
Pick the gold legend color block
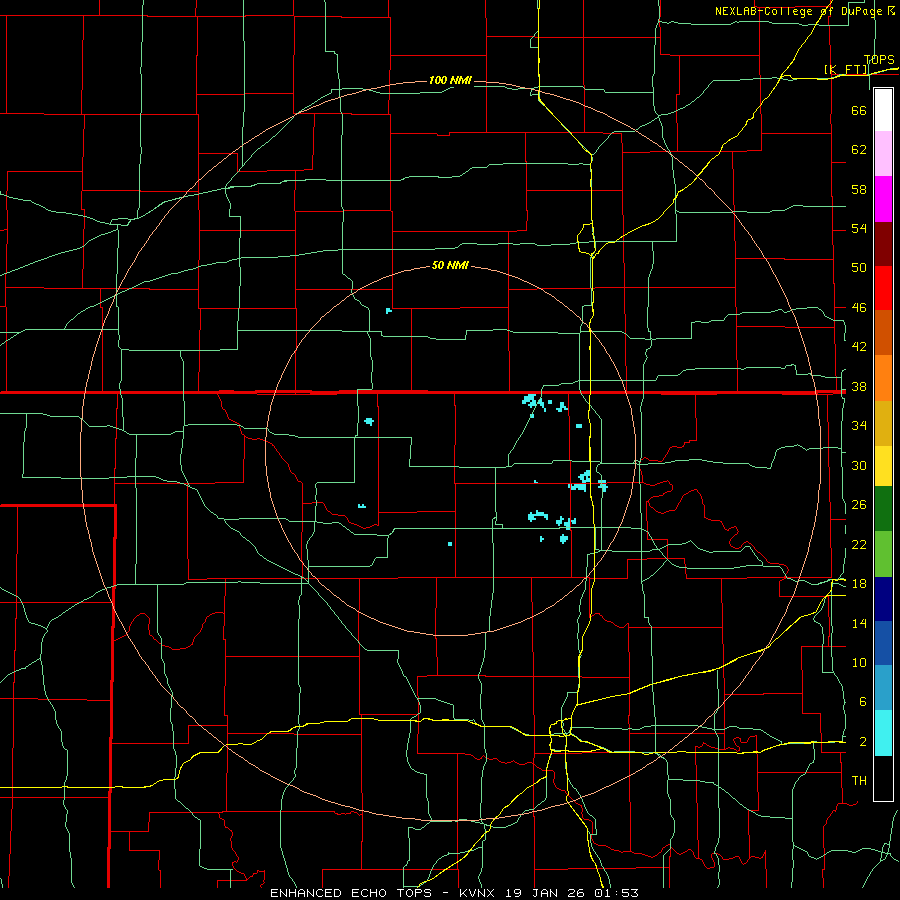click(883, 424)
